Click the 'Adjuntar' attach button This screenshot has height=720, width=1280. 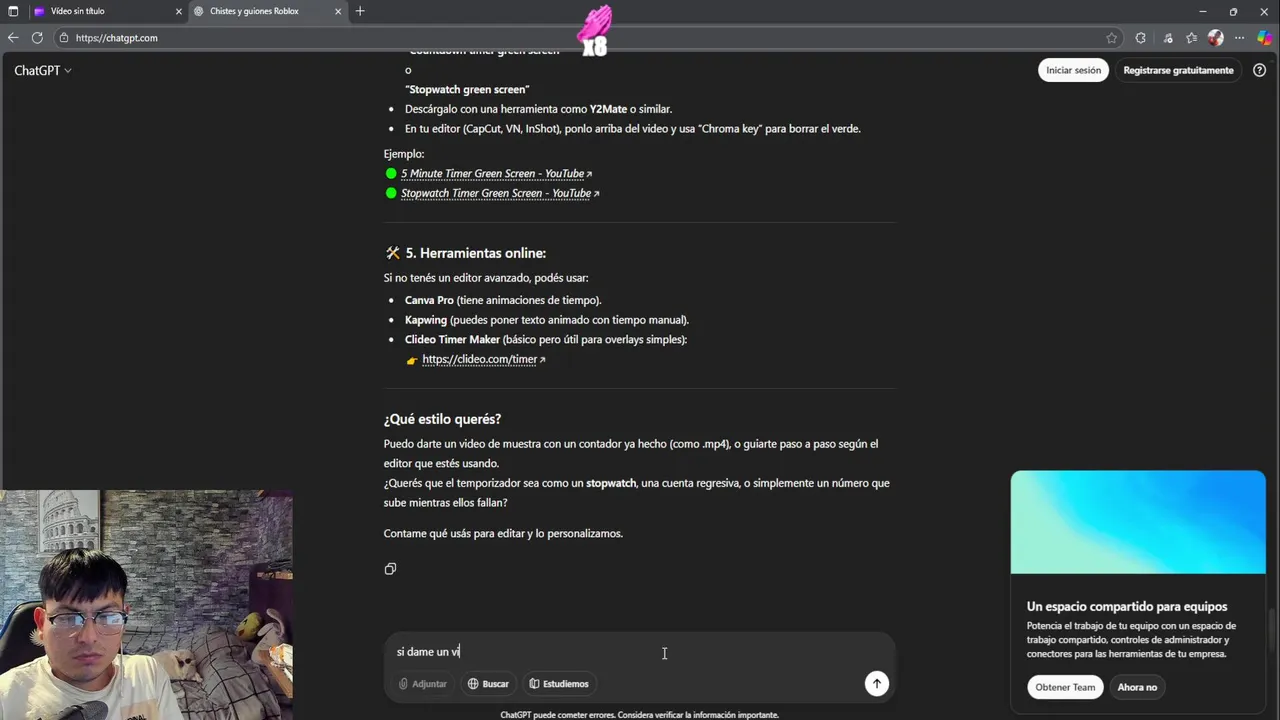423,684
